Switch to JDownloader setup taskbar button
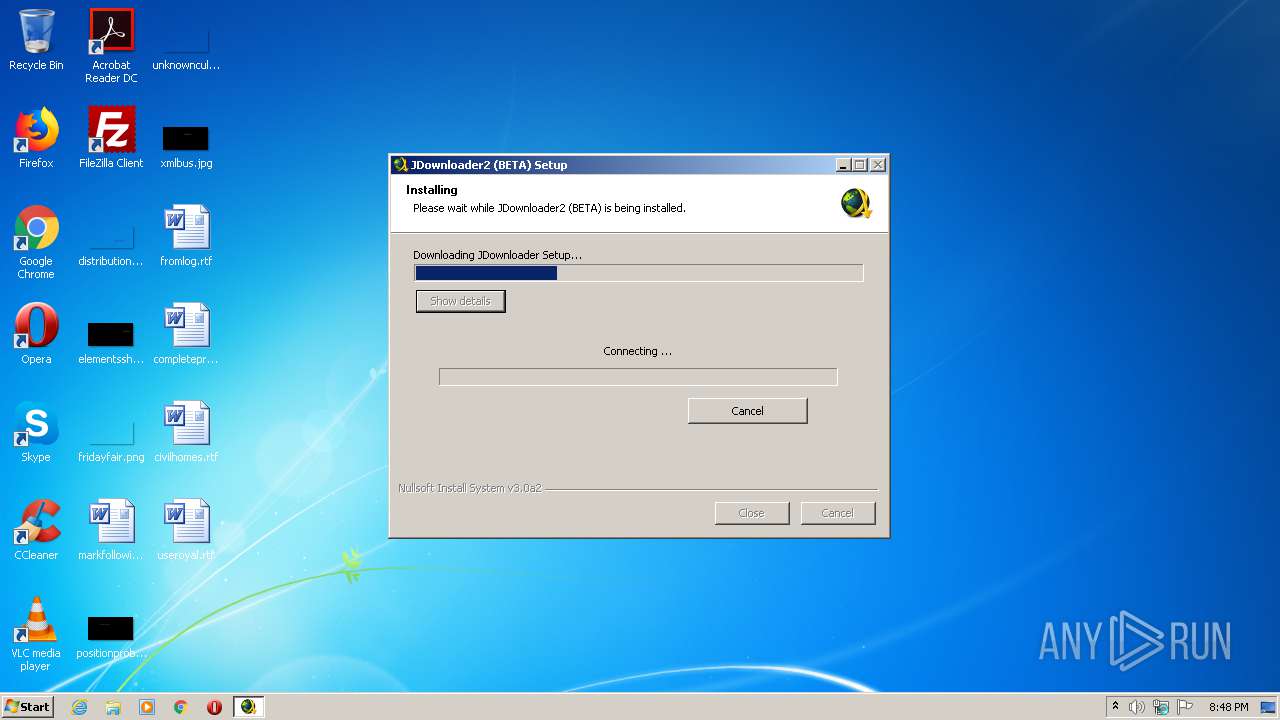The width and height of the screenshot is (1280, 720). click(248, 707)
